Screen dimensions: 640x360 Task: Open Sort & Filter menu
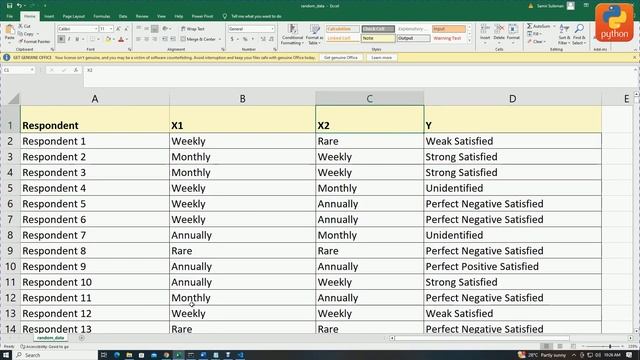[x=564, y=34]
